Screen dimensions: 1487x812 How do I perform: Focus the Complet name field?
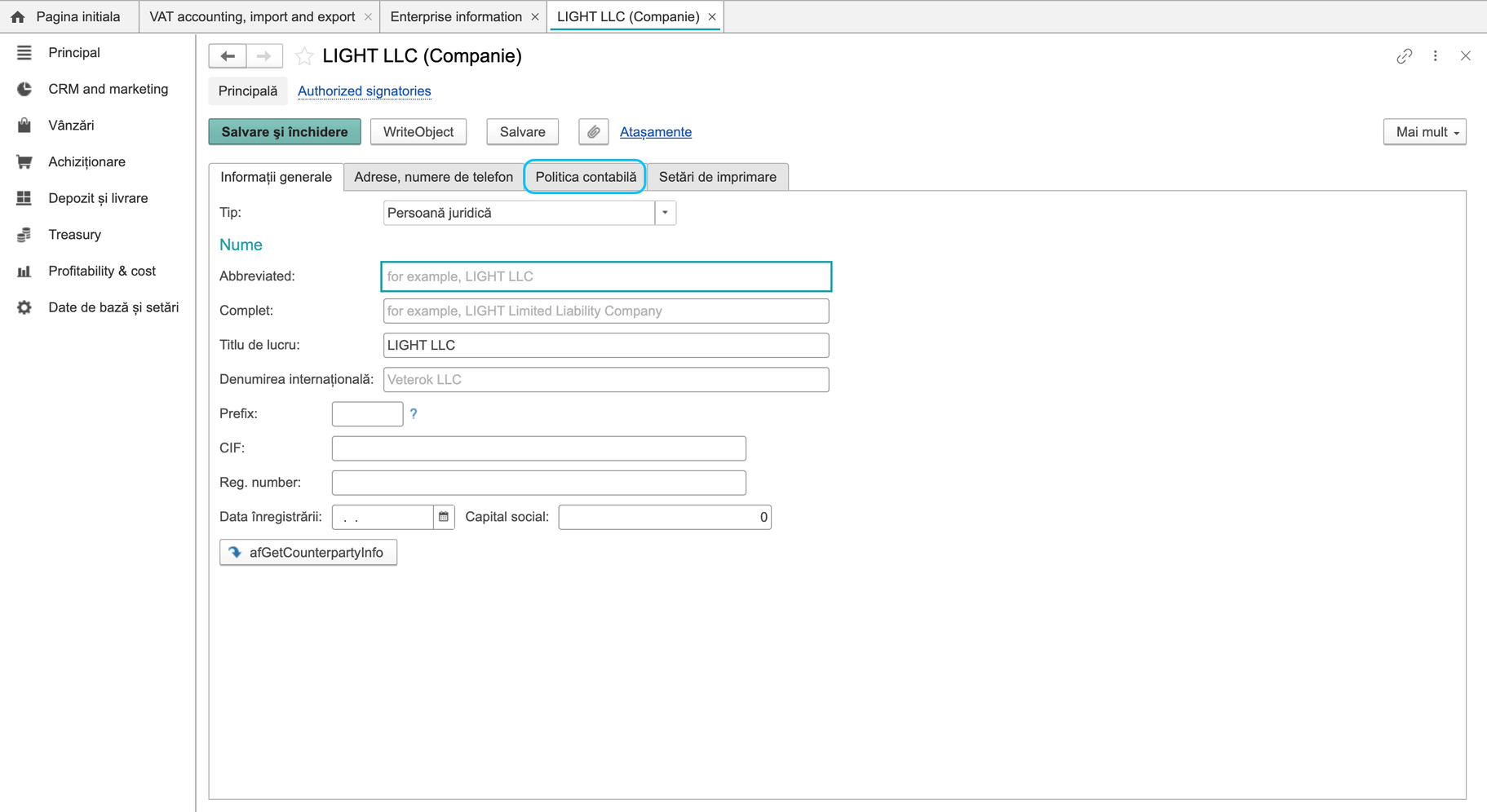click(x=606, y=311)
